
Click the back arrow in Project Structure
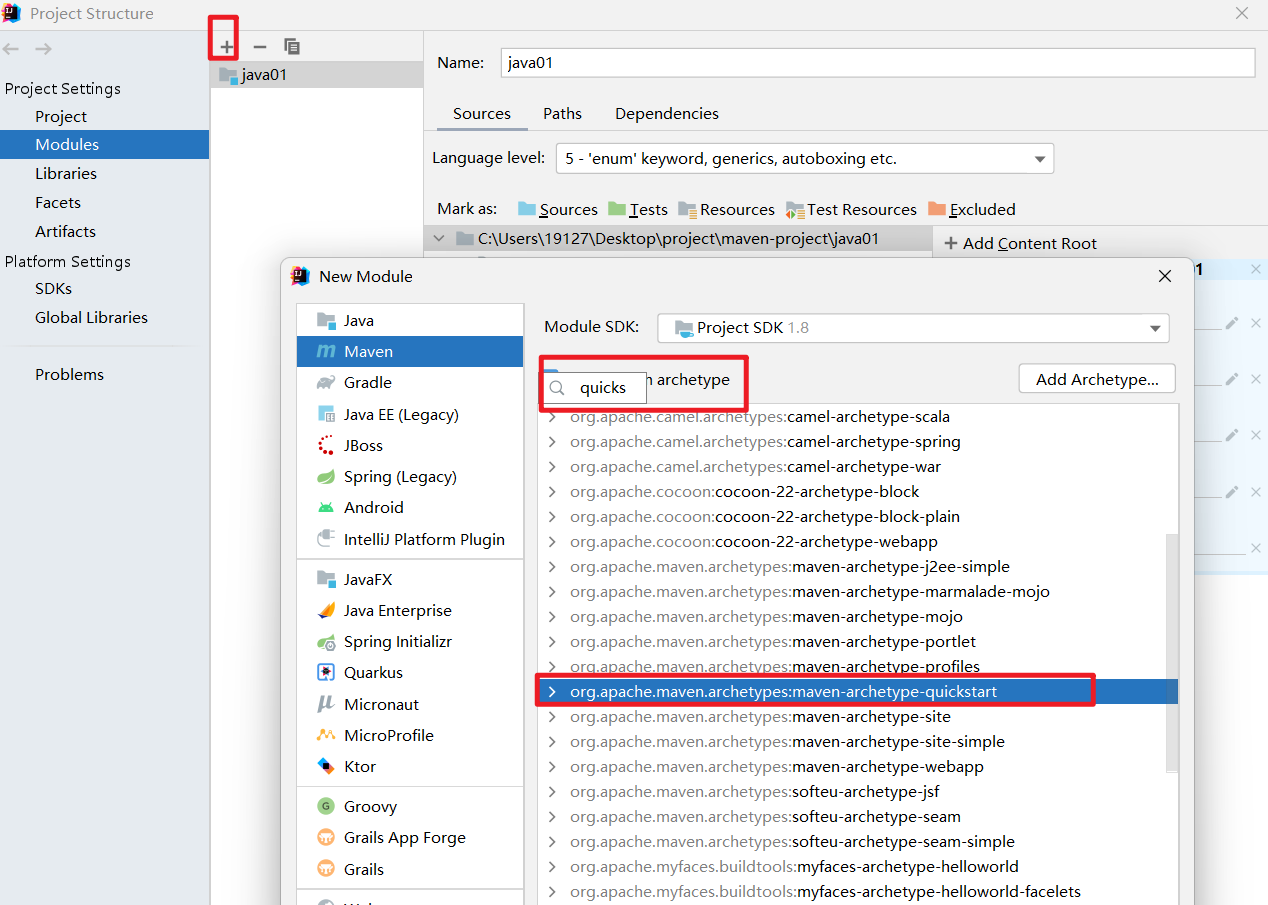(x=12, y=49)
